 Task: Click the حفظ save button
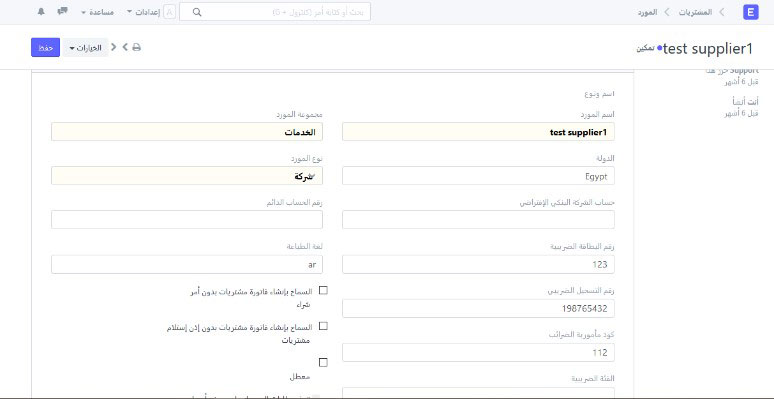(x=45, y=47)
